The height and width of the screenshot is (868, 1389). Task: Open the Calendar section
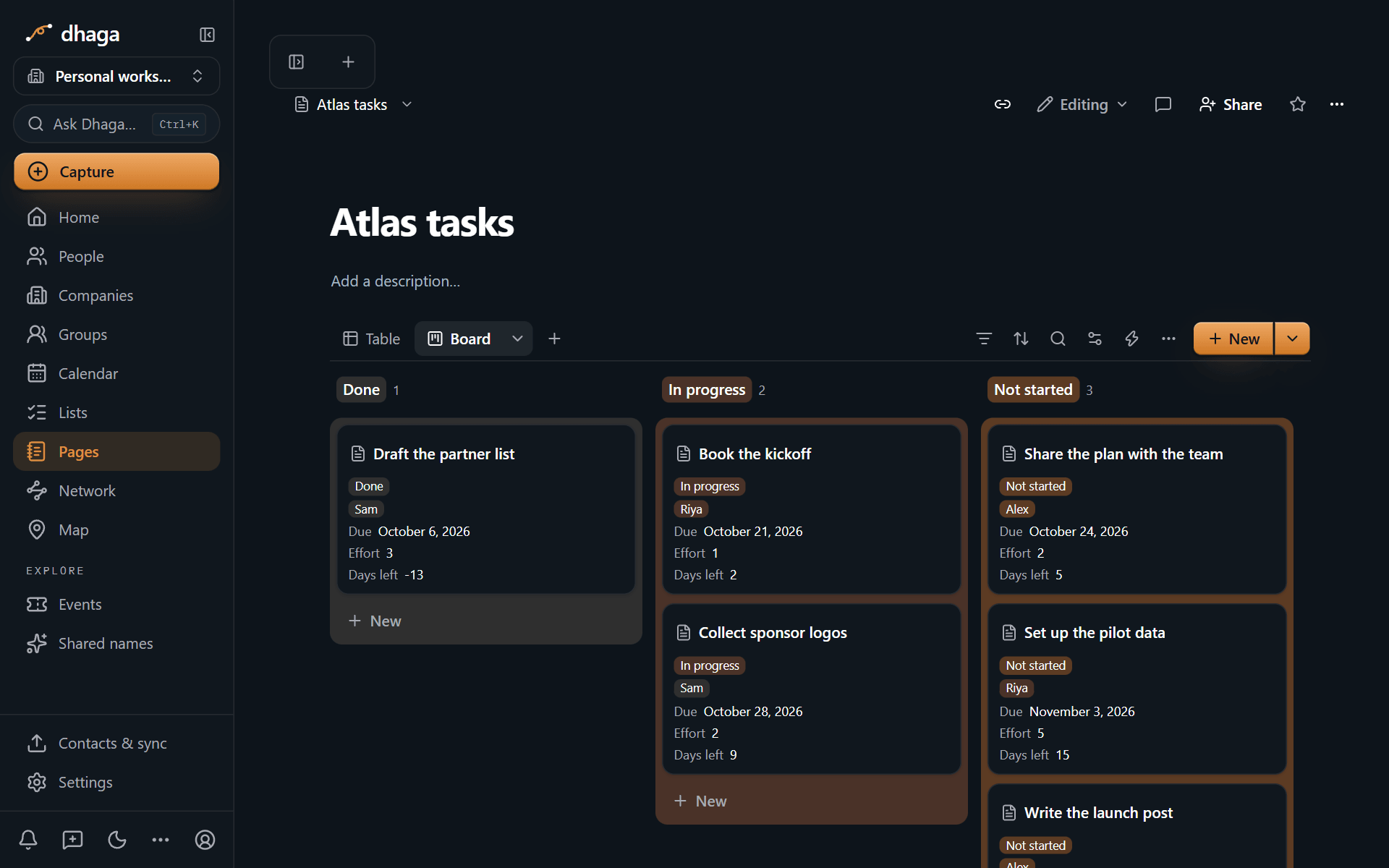coord(116,373)
